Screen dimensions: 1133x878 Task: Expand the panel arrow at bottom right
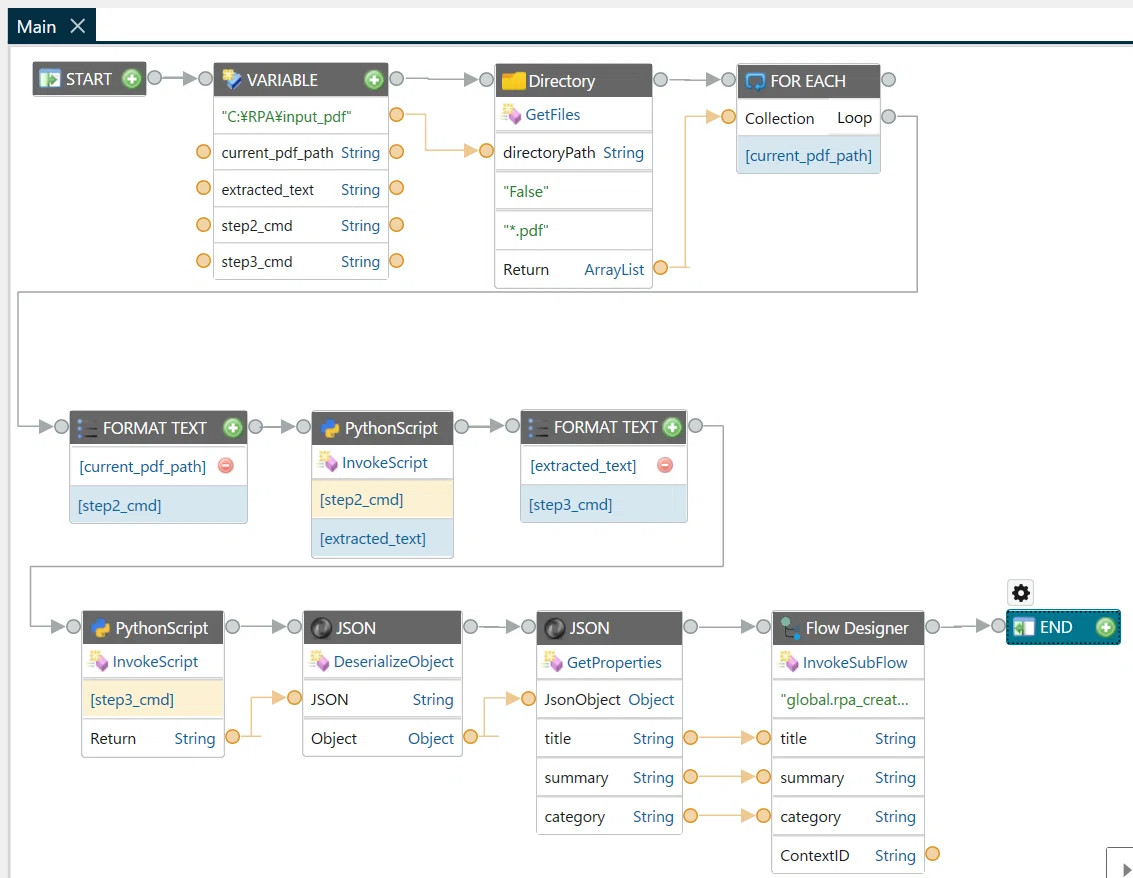pos(1126,869)
